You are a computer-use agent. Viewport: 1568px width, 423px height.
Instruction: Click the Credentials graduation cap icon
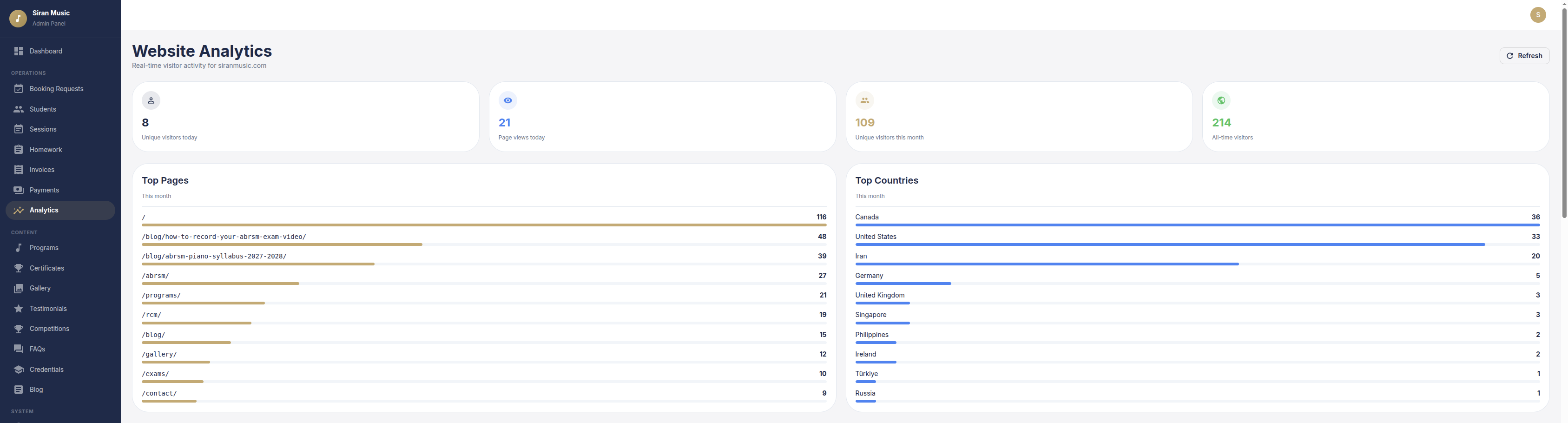tap(19, 370)
